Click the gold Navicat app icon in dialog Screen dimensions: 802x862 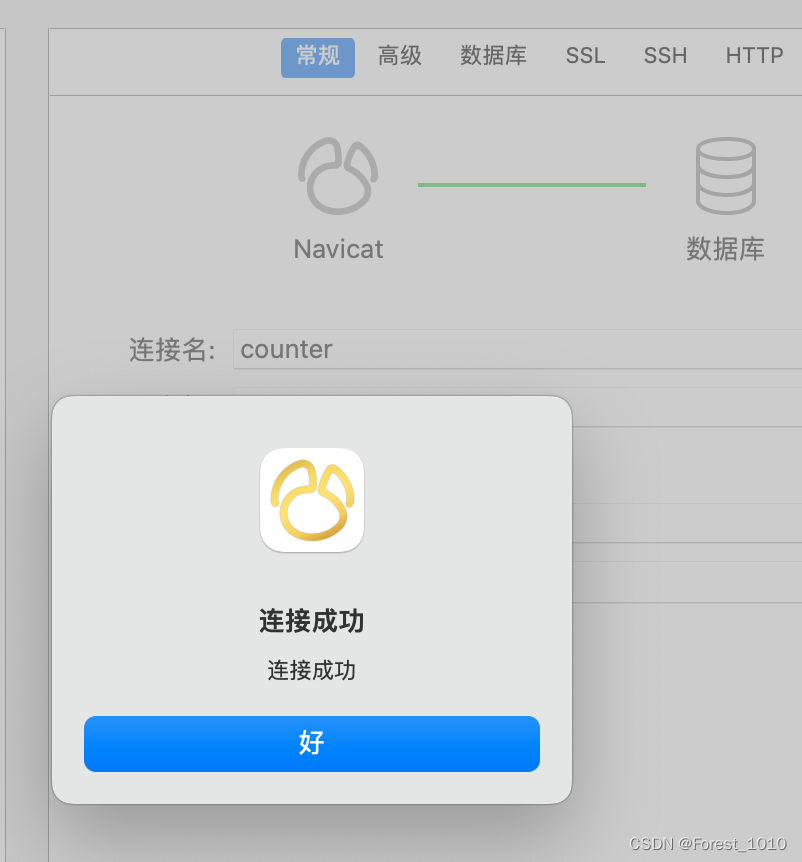point(312,500)
